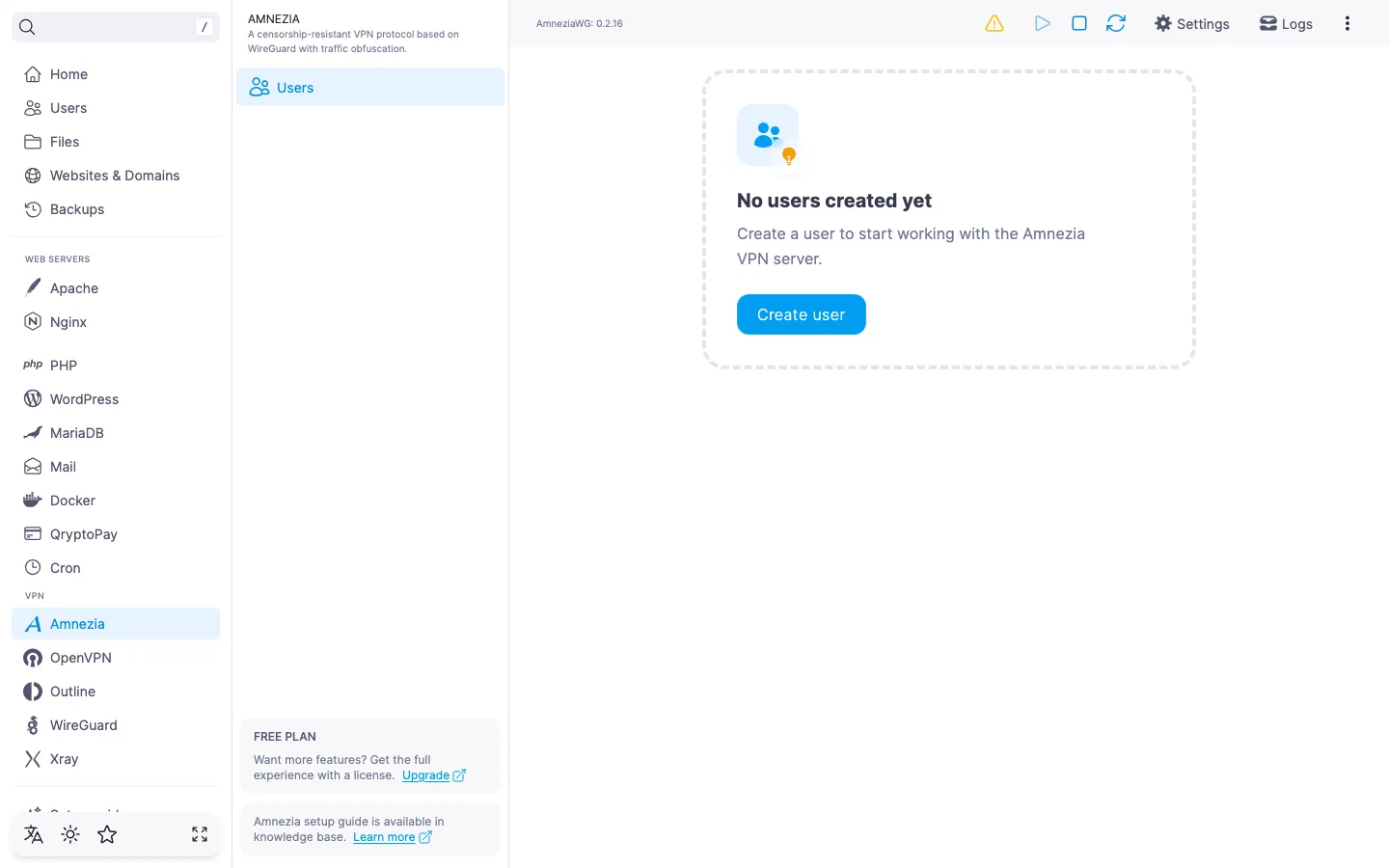Open Home in the sidebar
Screen dimensions: 1389x868
(116, 74)
